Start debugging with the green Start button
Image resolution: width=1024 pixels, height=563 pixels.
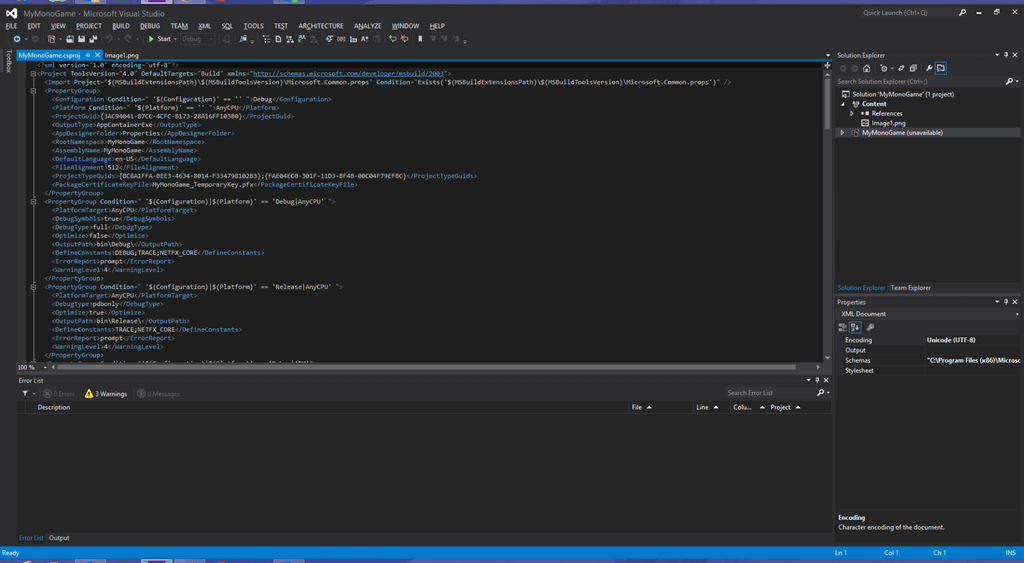159,39
